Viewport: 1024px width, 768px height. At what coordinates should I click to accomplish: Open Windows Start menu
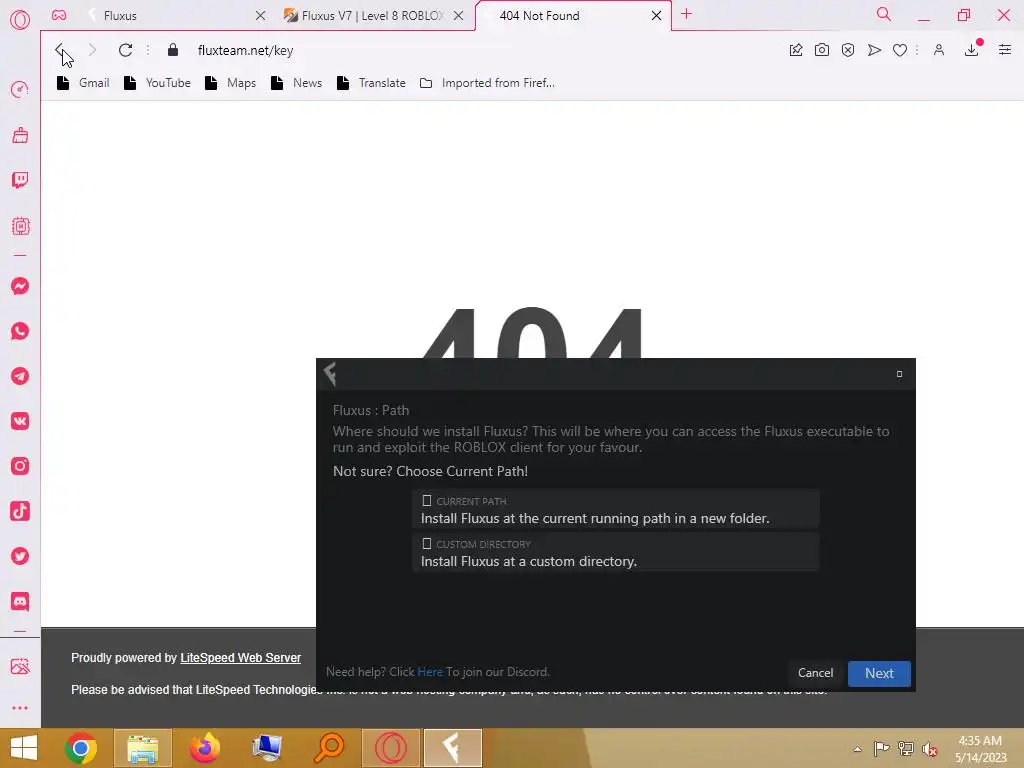24,748
